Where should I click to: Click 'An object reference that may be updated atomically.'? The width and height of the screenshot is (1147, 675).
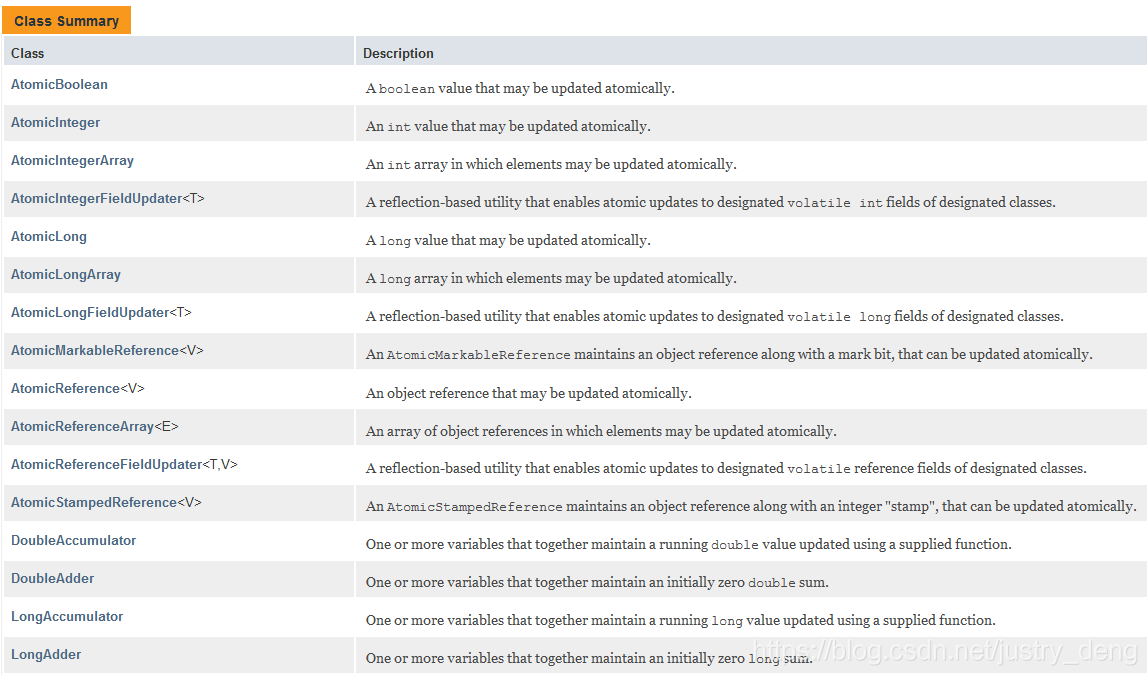[529, 393]
